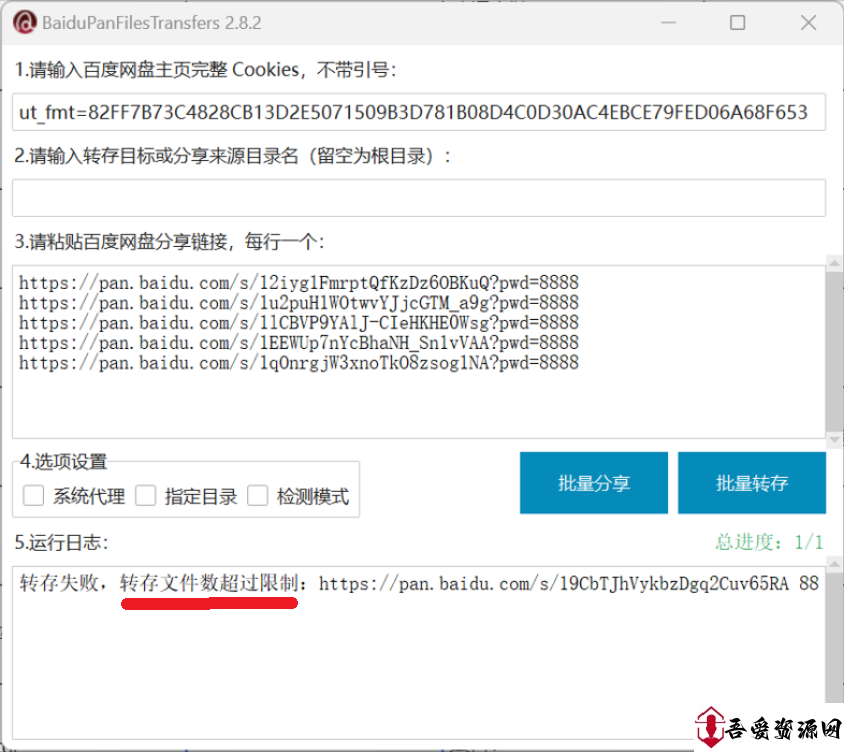Select the link line containing 1q0nrgjW3xnoTk08zsog1NA
The image size is (844, 752).
(x=299, y=363)
